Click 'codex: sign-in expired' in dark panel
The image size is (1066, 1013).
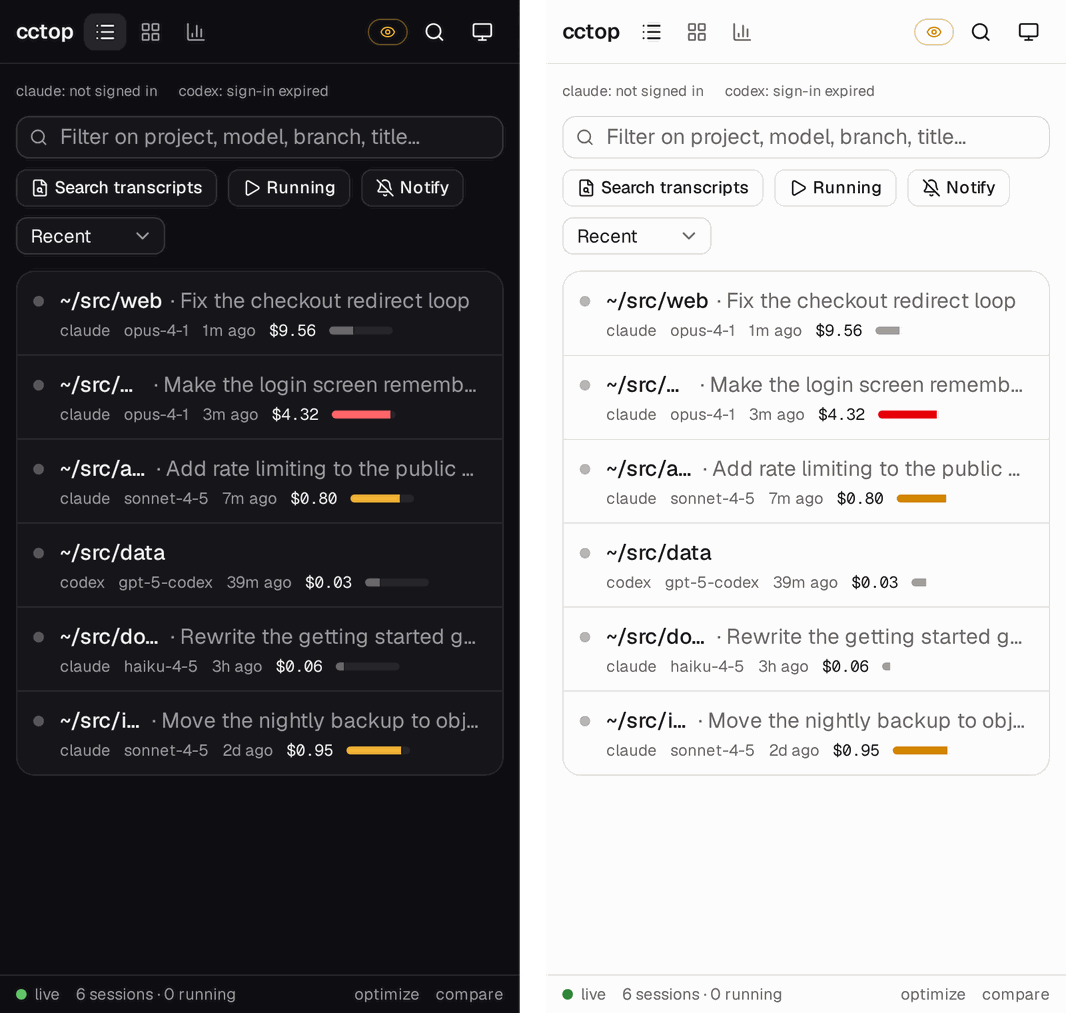253,91
